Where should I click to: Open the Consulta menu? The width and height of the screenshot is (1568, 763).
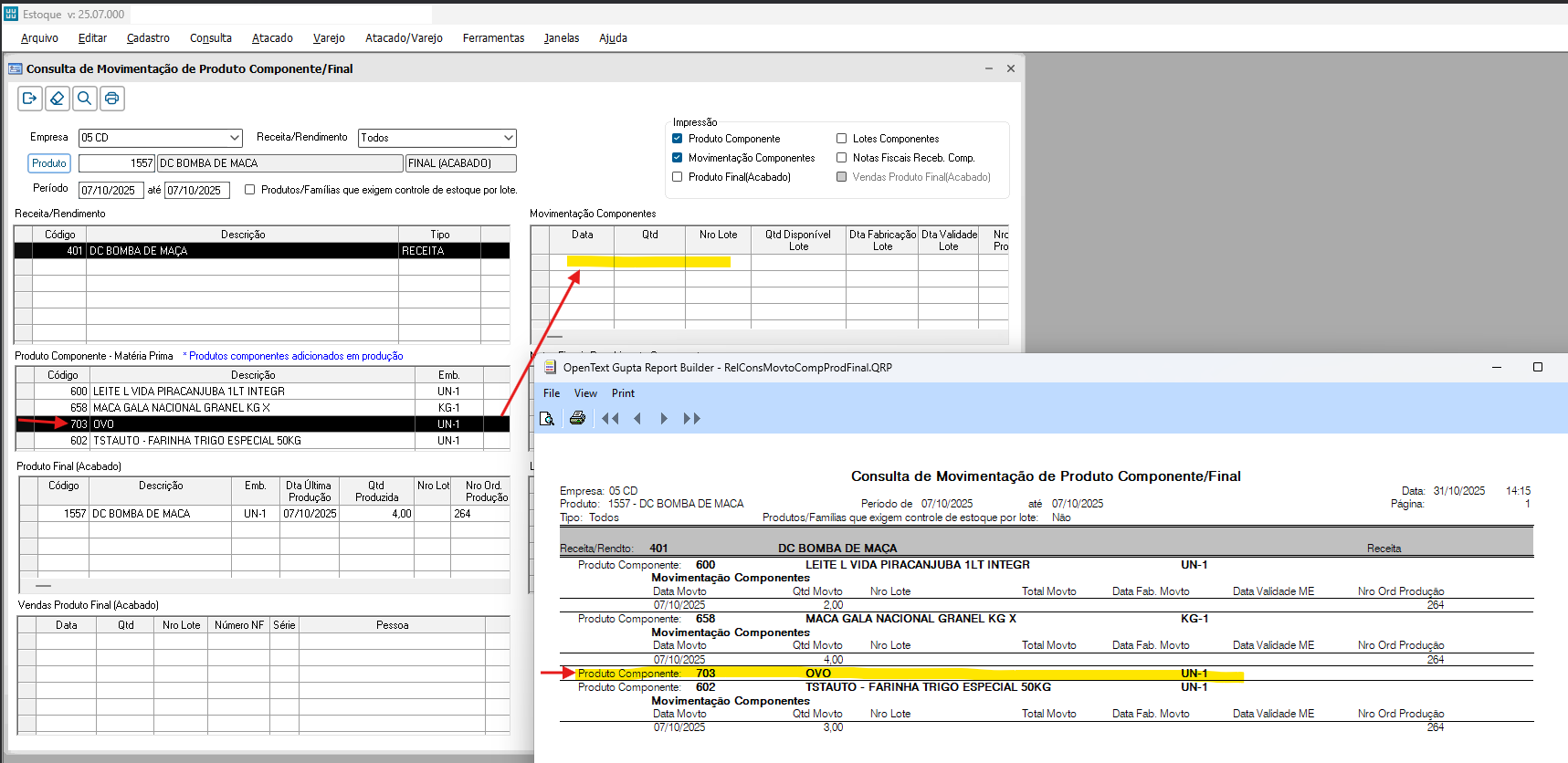click(x=211, y=38)
